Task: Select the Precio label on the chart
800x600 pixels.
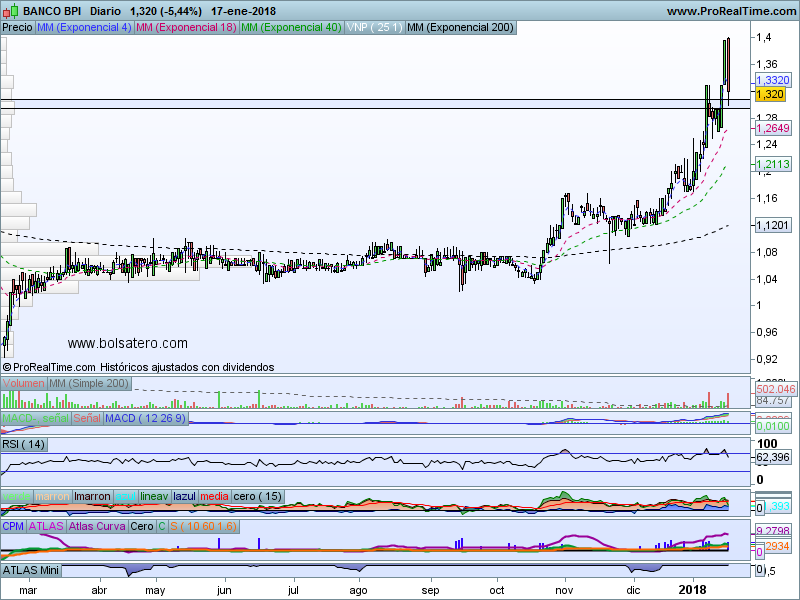Action: [17, 28]
